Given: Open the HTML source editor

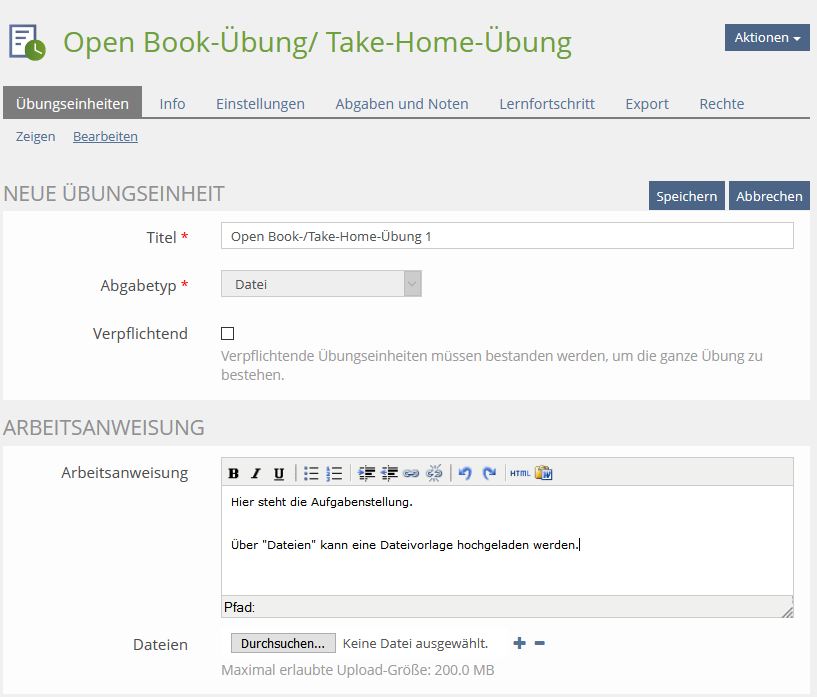Looking at the screenshot, I should coord(520,473).
